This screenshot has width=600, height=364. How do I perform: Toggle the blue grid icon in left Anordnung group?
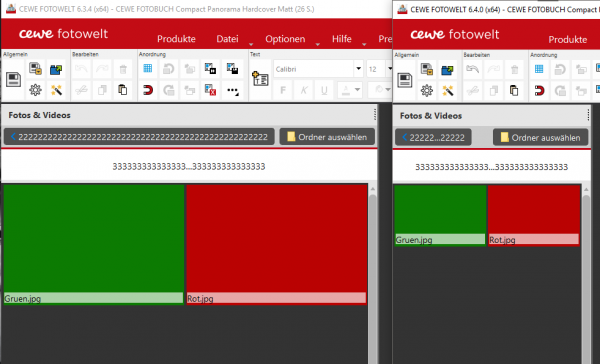pyautogui.click(x=148, y=69)
